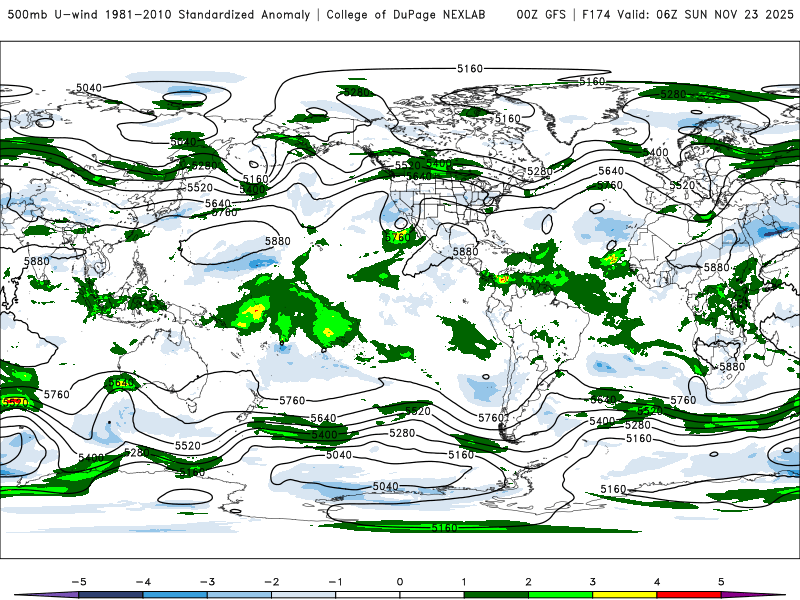Click the 5760 label on green over Baja California

[398, 238]
